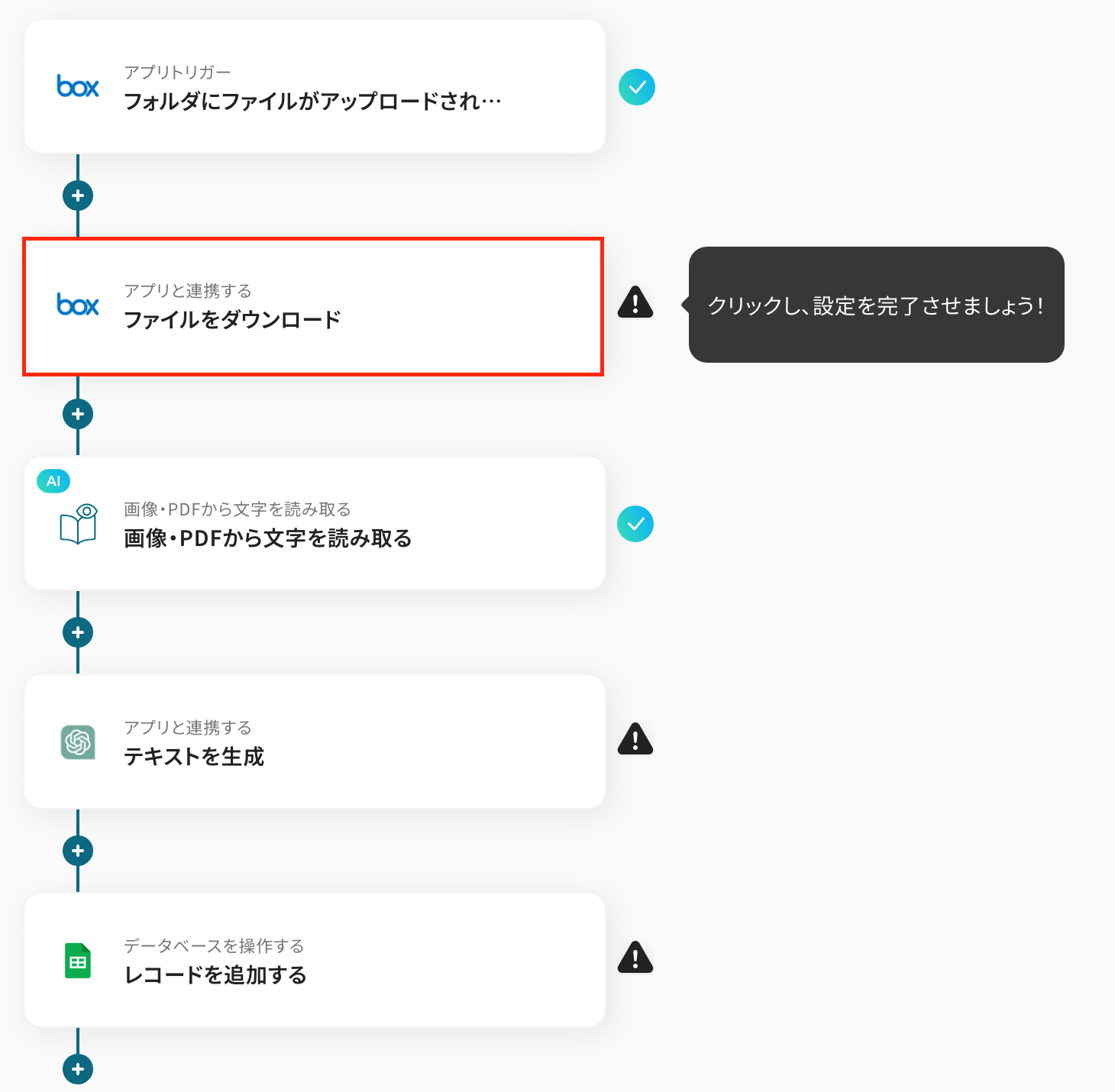Click the クリックし、設定を完了させましょう tooltip
This screenshot has width=1115, height=1092.
point(876,305)
